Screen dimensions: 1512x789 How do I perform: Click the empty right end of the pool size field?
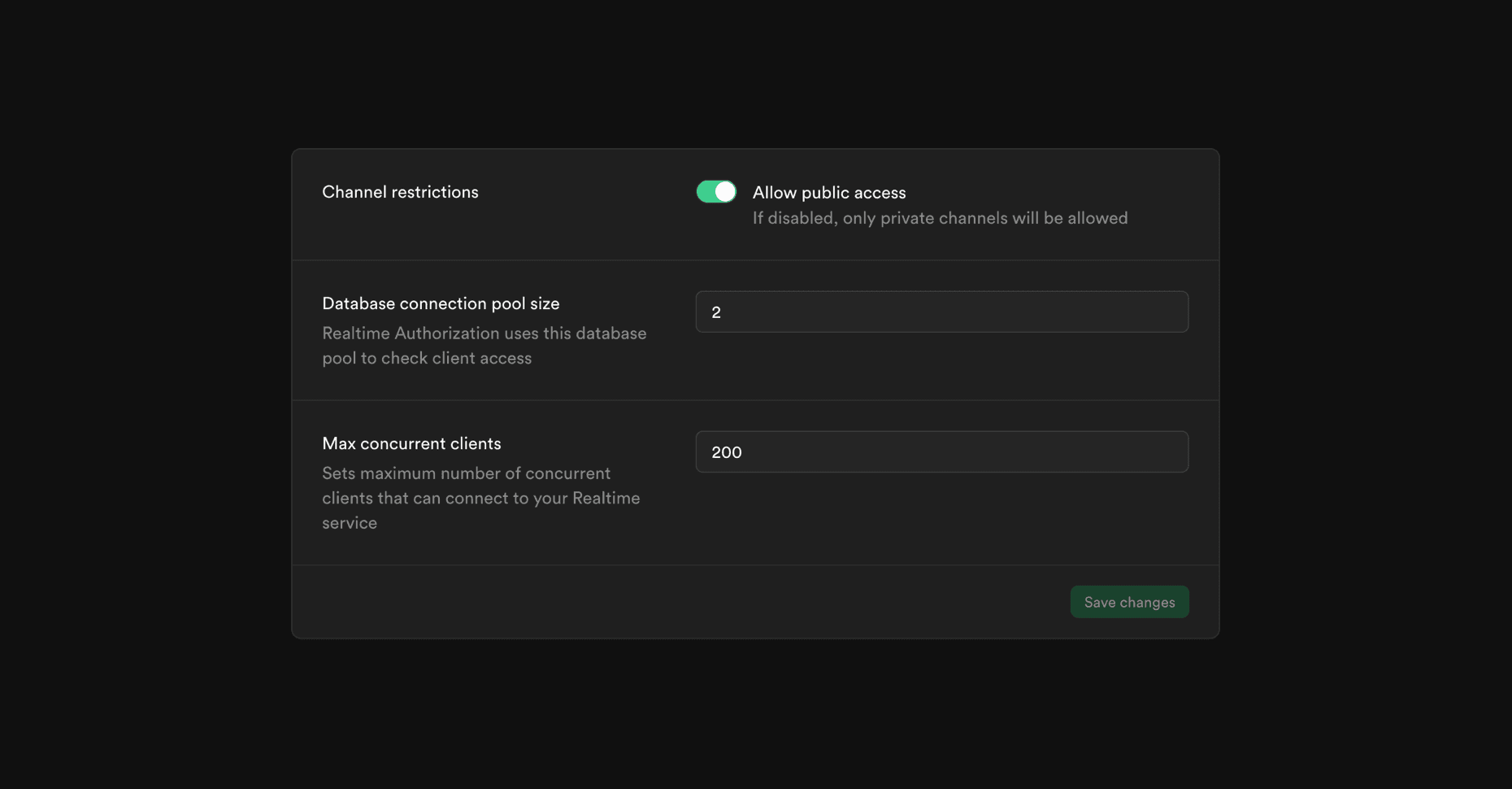1138,312
